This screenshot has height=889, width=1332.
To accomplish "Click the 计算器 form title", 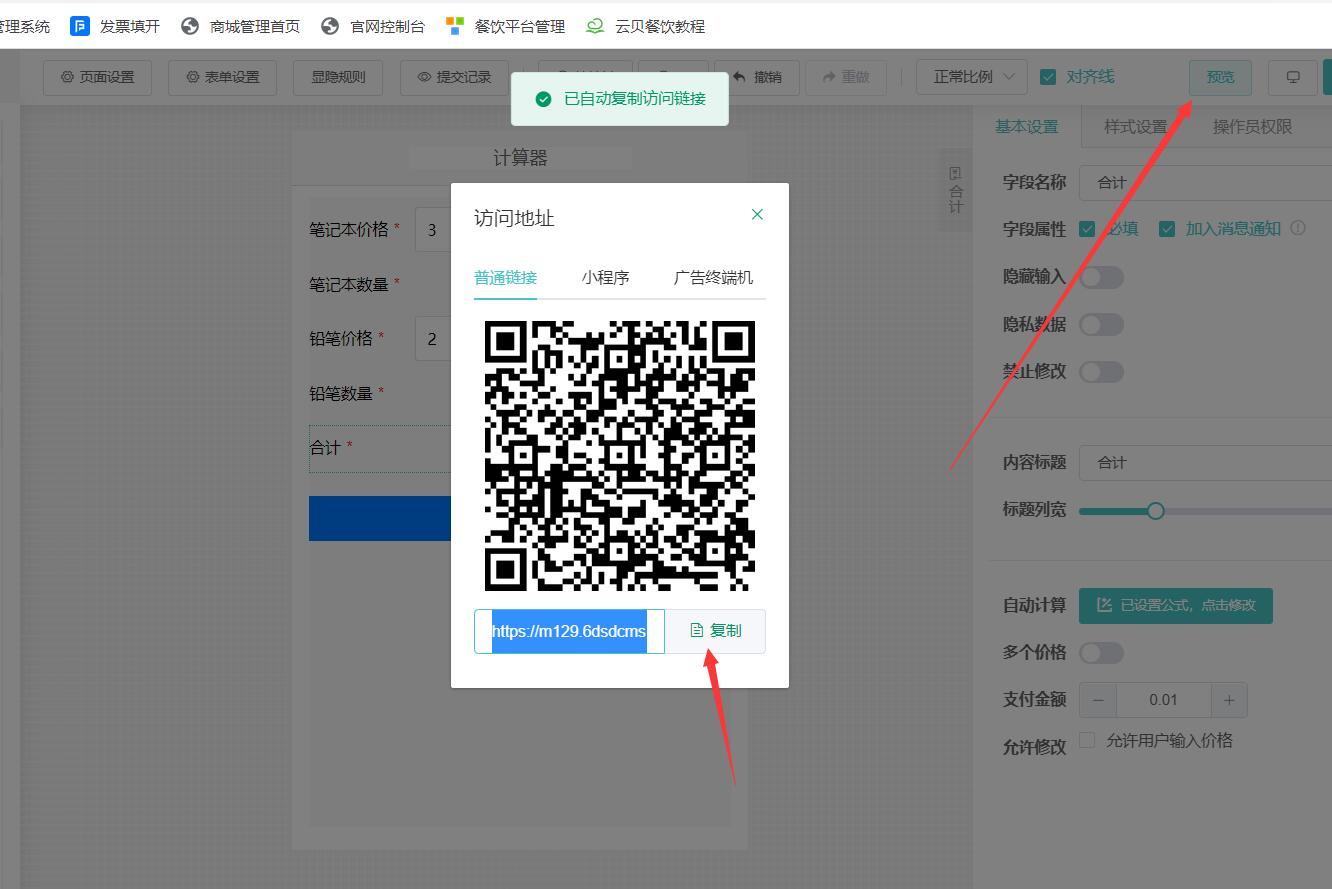I will [520, 158].
